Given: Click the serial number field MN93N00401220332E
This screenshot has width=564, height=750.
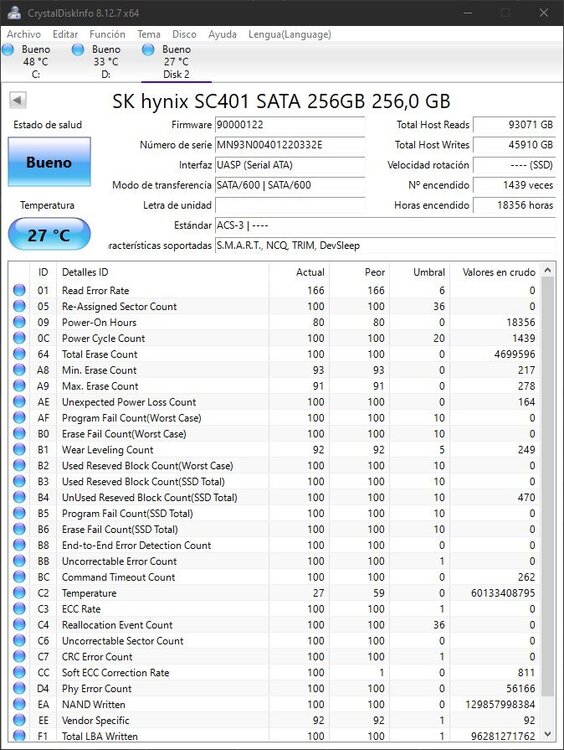Looking at the screenshot, I should 290,145.
